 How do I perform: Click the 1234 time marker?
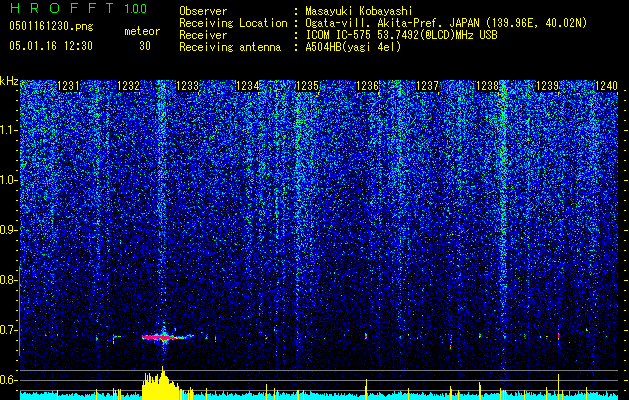(x=248, y=86)
